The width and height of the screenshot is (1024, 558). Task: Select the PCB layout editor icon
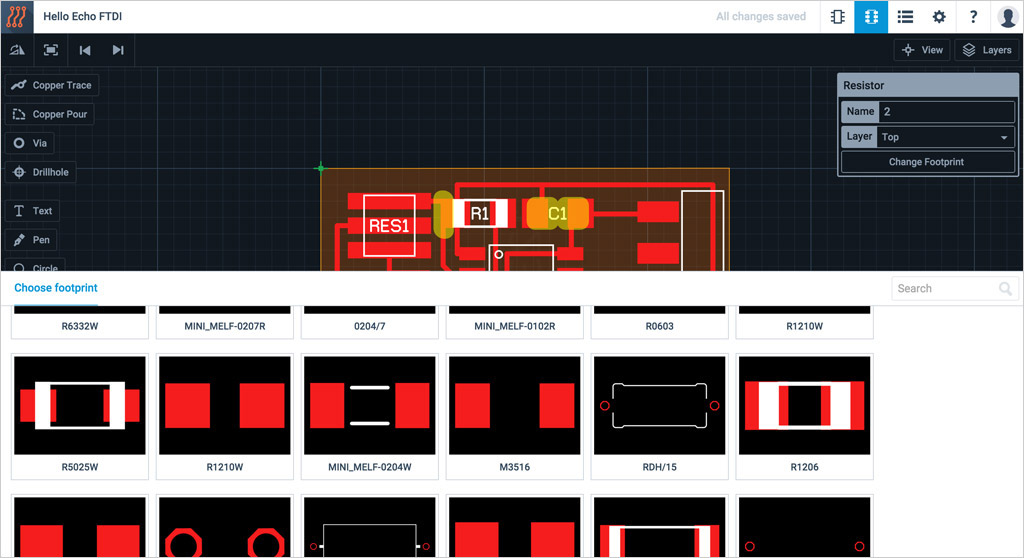[871, 17]
